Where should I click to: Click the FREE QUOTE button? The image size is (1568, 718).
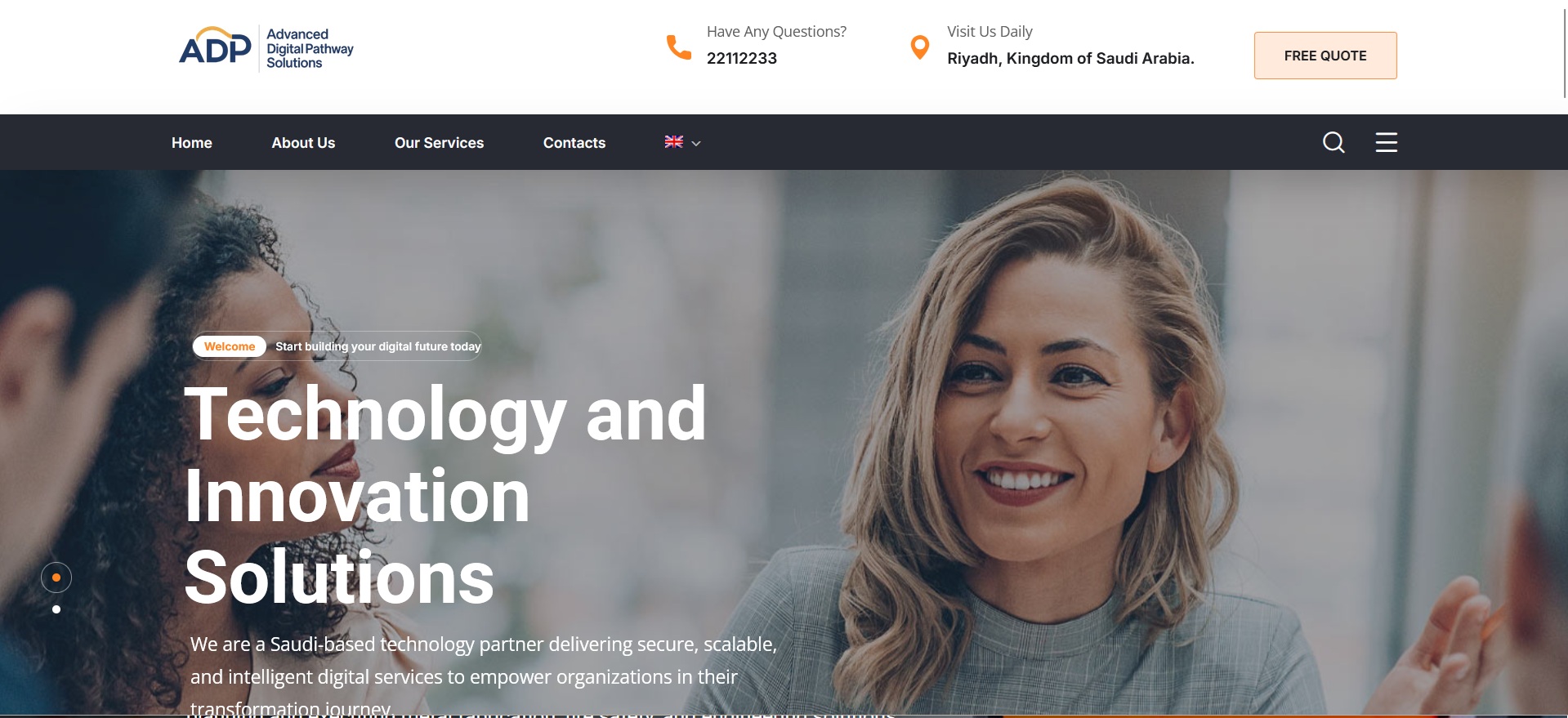tap(1325, 56)
